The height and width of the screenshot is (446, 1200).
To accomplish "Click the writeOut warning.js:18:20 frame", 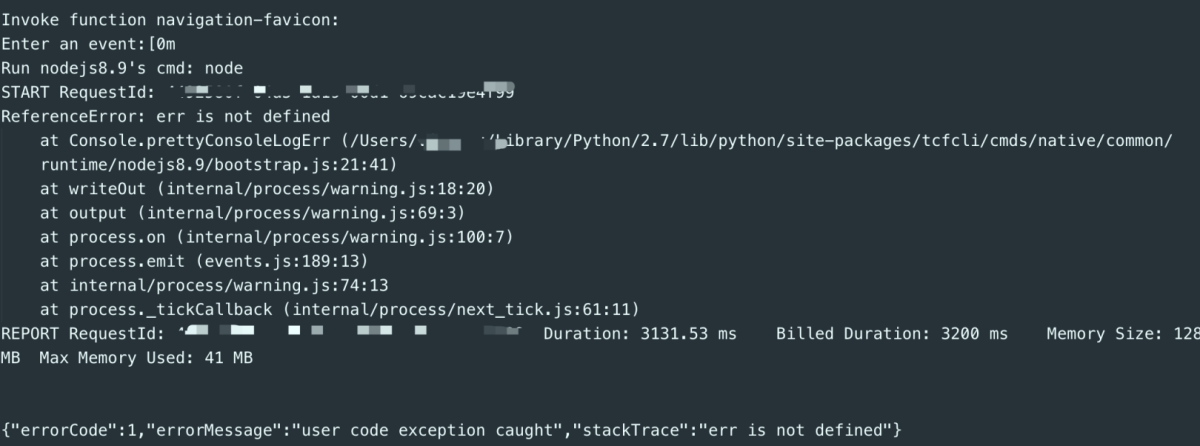I will (x=266, y=188).
